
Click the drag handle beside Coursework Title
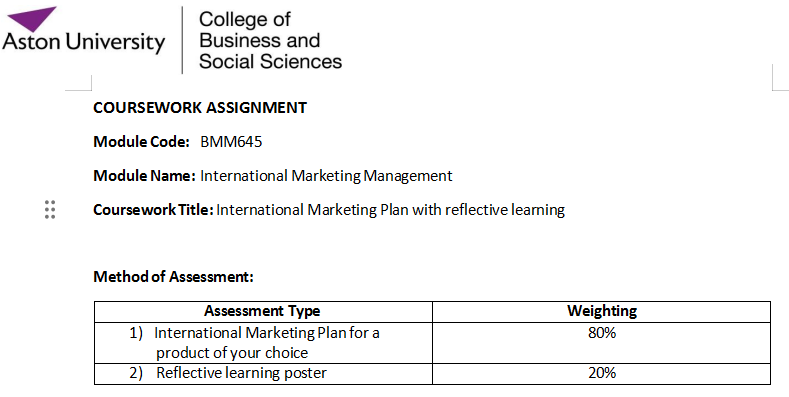tap(50, 209)
